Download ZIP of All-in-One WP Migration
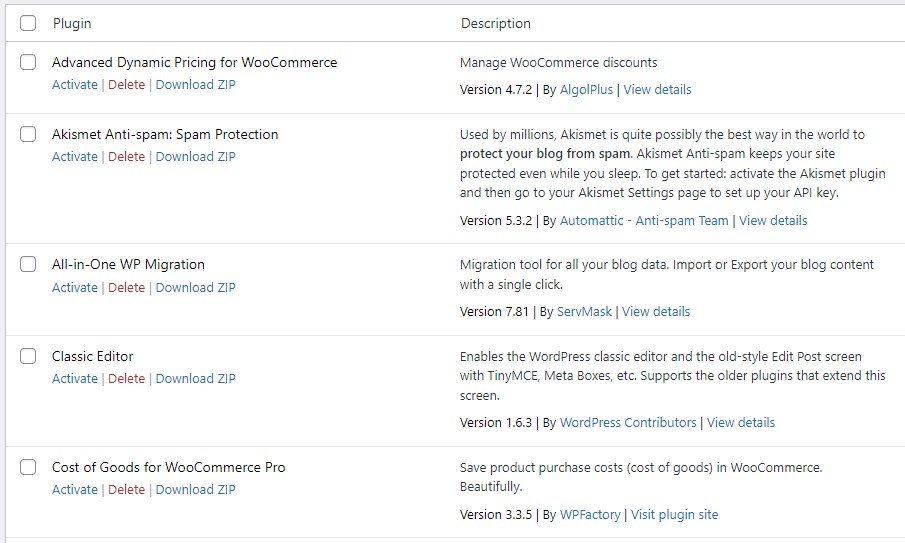Screen dimensions: 905x543 pyautogui.click(x=195, y=288)
